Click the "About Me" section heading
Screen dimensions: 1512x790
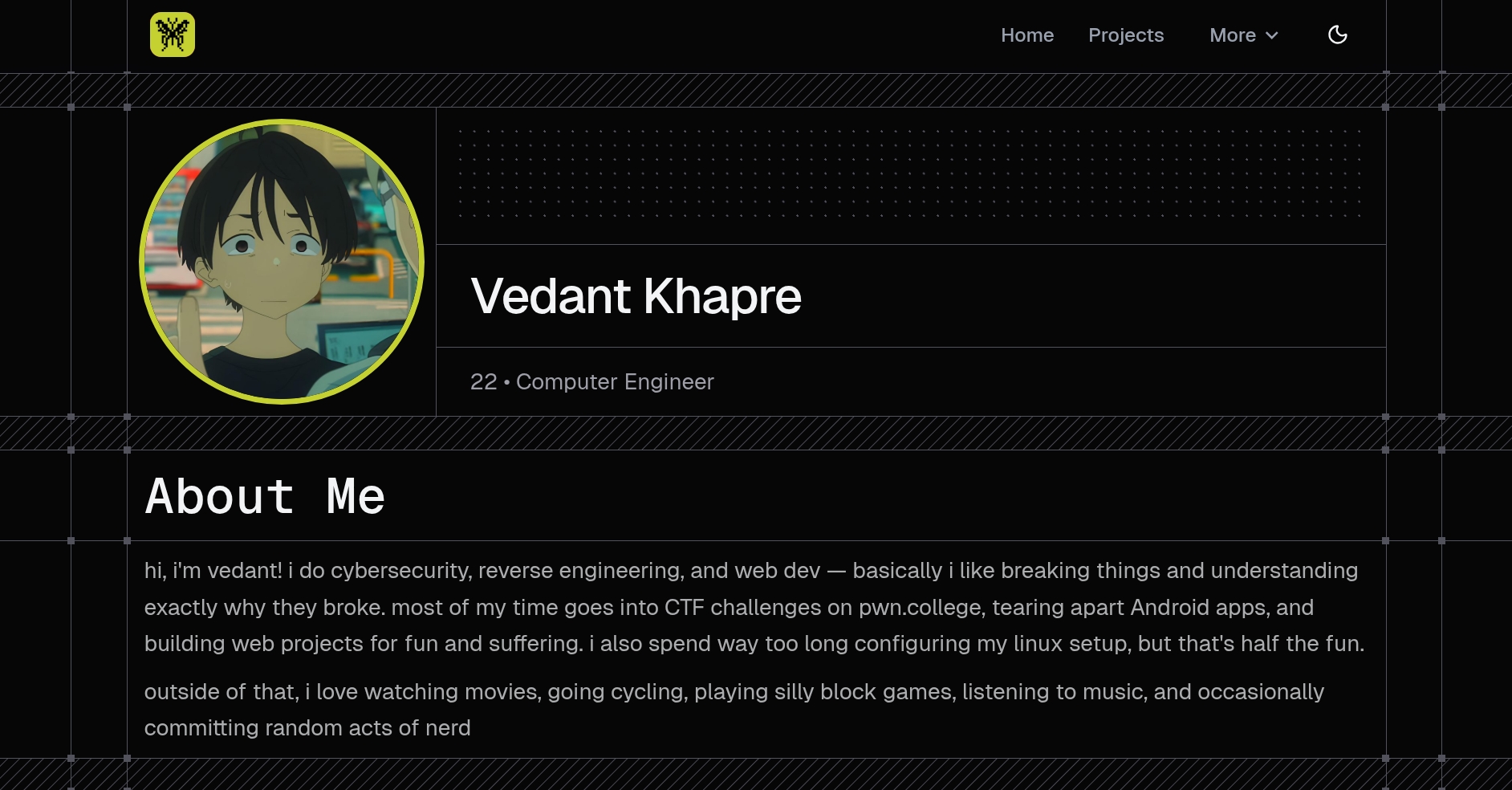(265, 496)
